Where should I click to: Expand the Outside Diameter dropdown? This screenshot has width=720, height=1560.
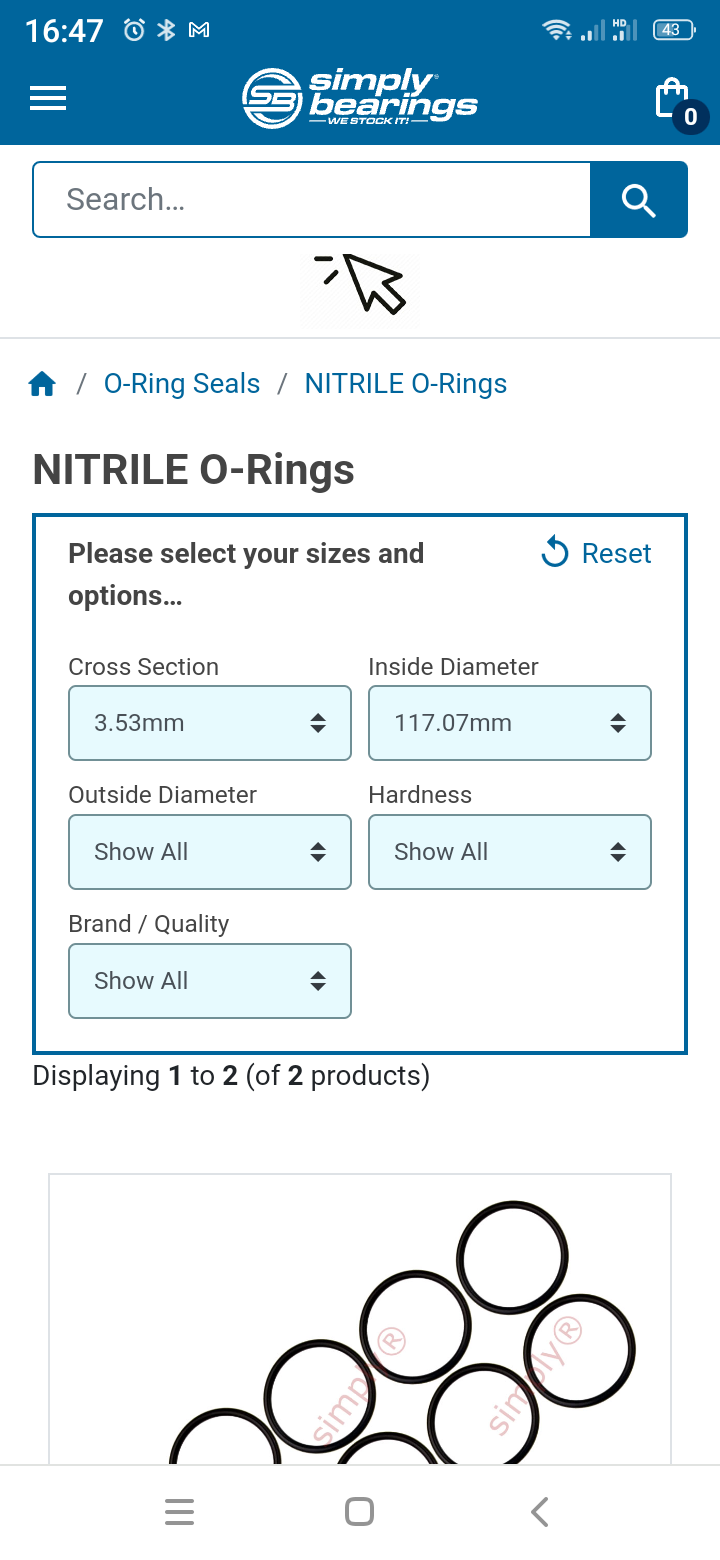point(210,852)
